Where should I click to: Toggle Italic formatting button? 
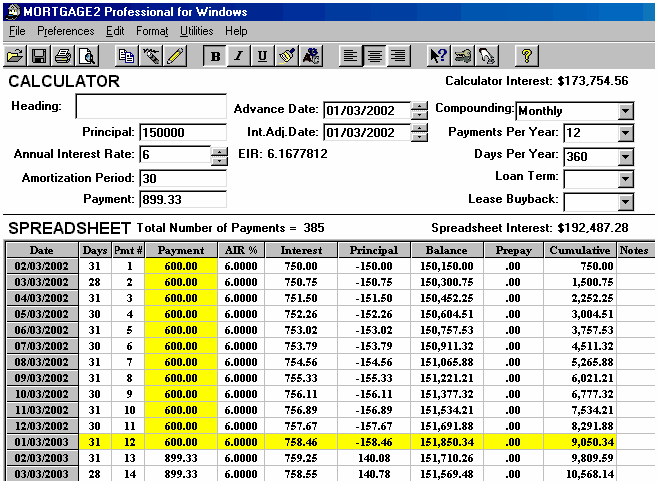[239, 55]
